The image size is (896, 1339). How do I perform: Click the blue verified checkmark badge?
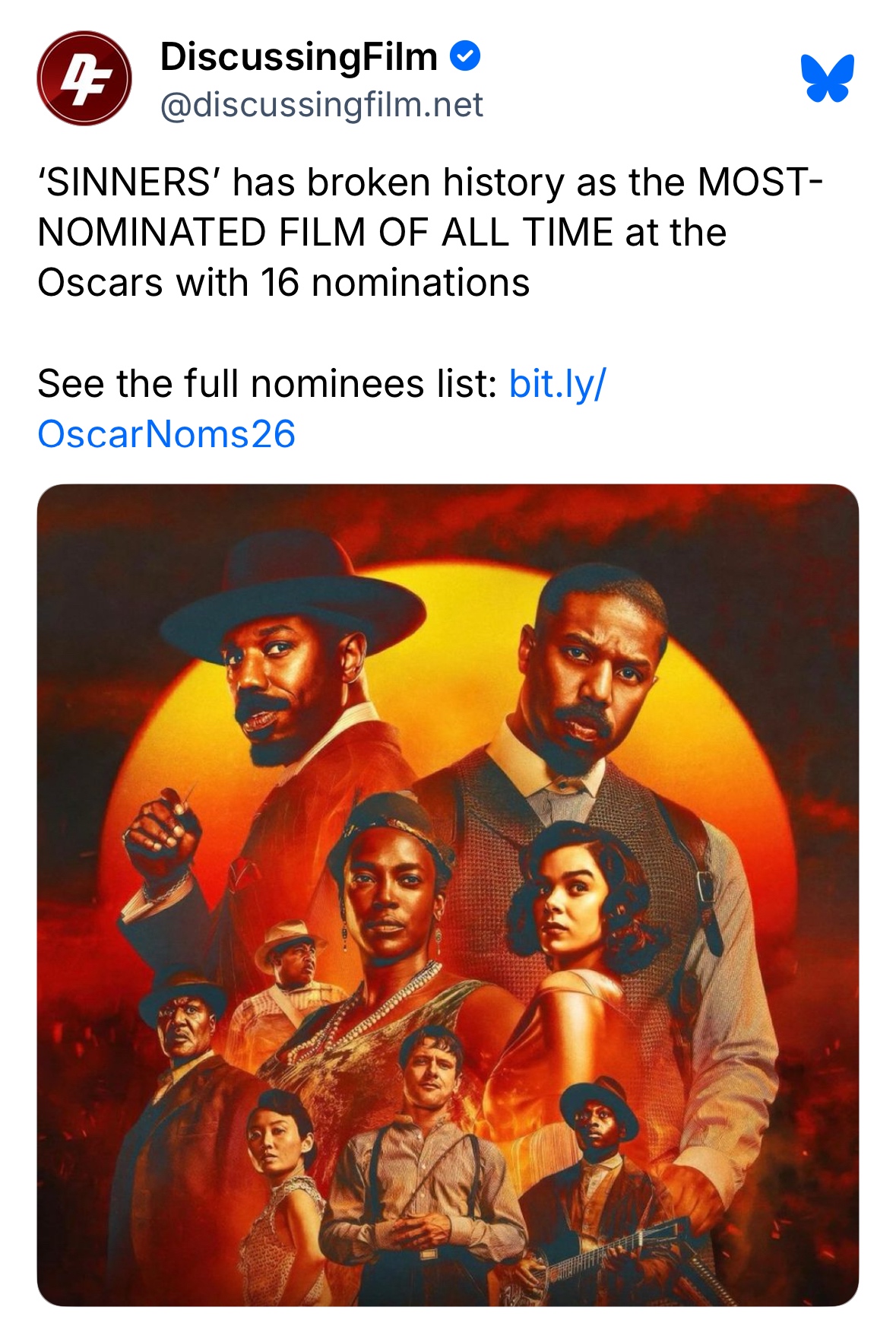(465, 56)
